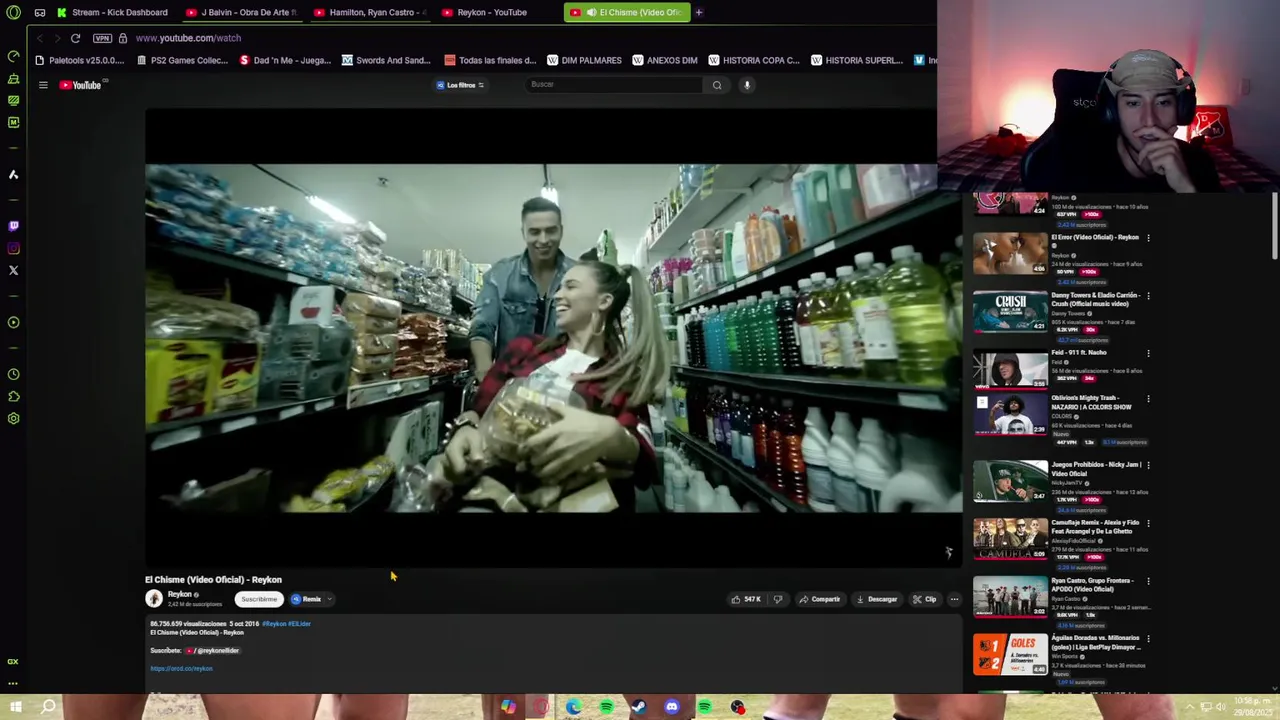Image resolution: width=1280 pixels, height=720 pixels.
Task: Open sidebar history clock icon
Action: point(13,374)
